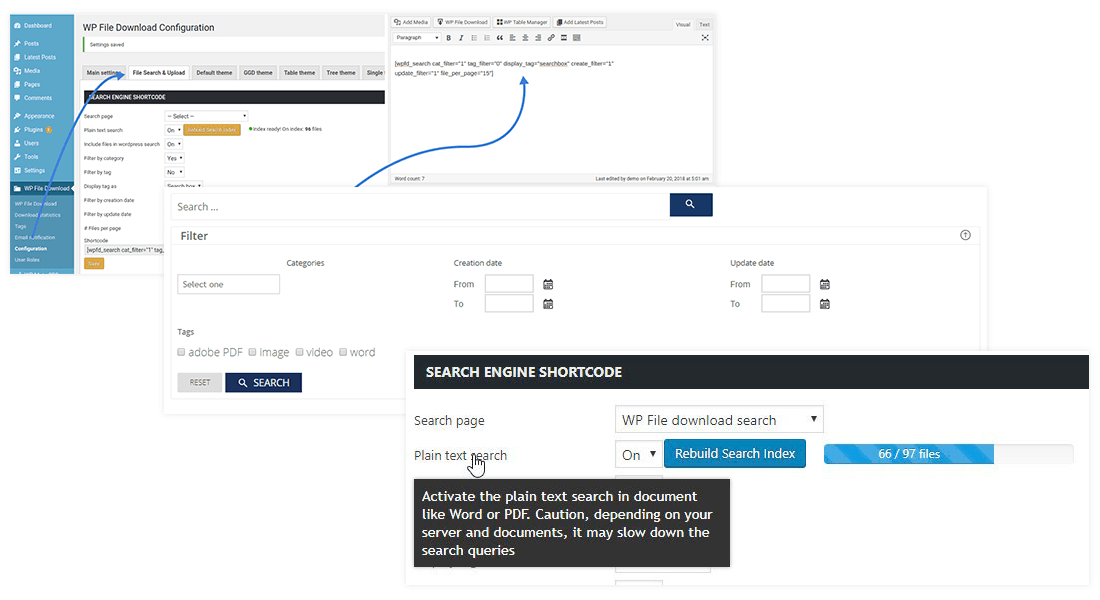Tick the video tag checkbox
1100x600 pixels.
tap(299, 352)
